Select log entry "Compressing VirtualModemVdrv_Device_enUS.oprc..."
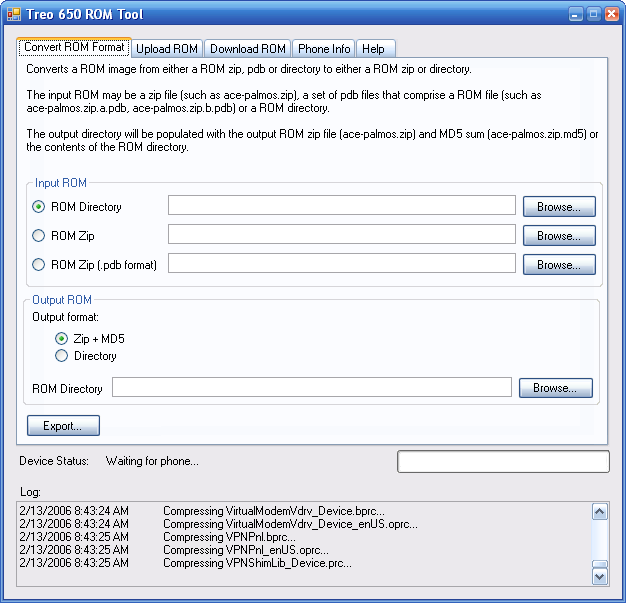This screenshot has height=603, width=626. tap(290, 524)
